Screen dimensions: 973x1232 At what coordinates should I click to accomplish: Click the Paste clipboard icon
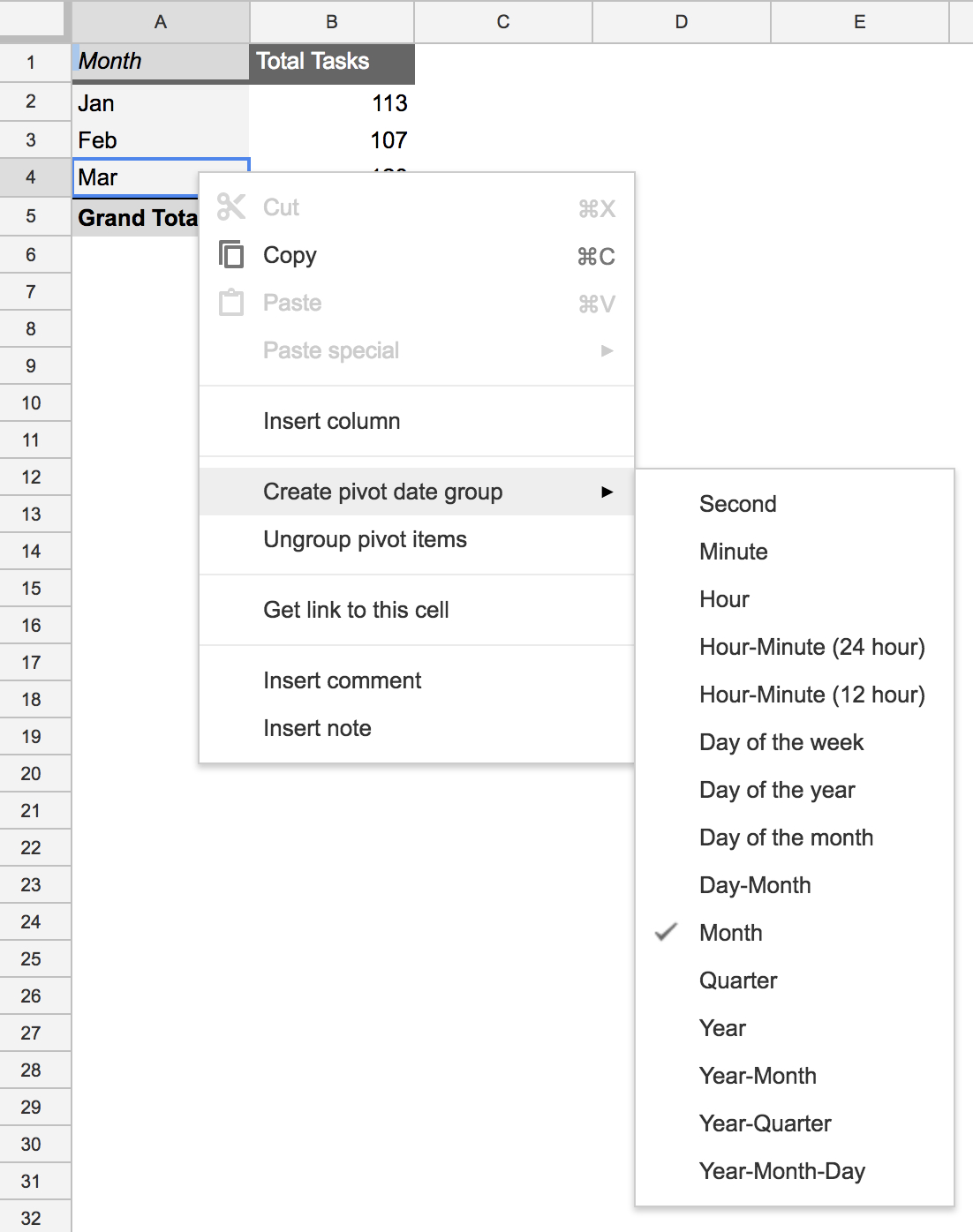point(231,303)
